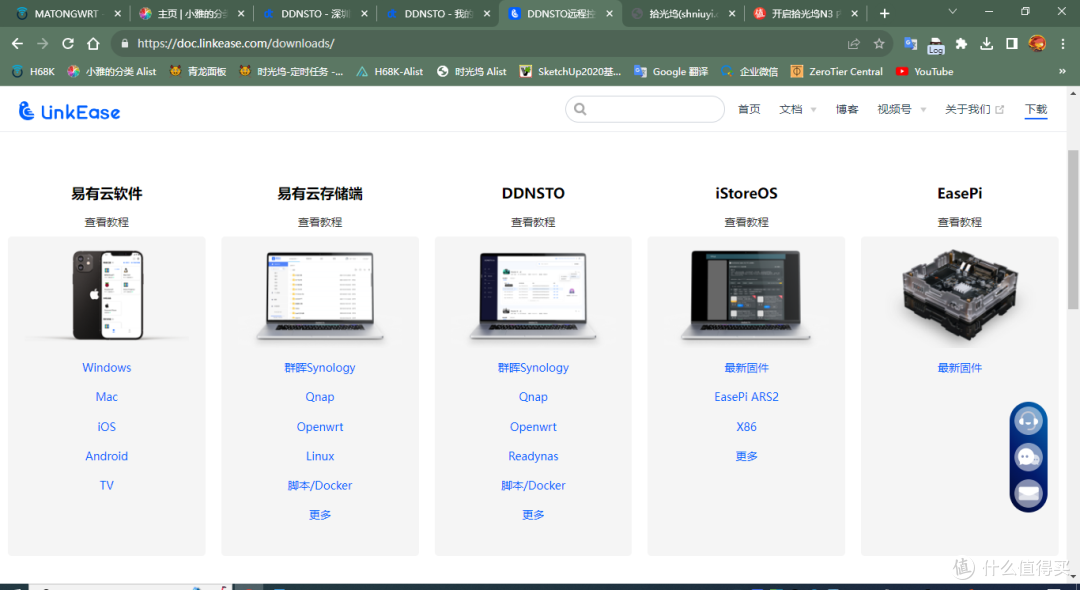The width and height of the screenshot is (1080, 590).
Task: Switch to the 拾光坞 shniuyi tab
Action: click(x=683, y=13)
